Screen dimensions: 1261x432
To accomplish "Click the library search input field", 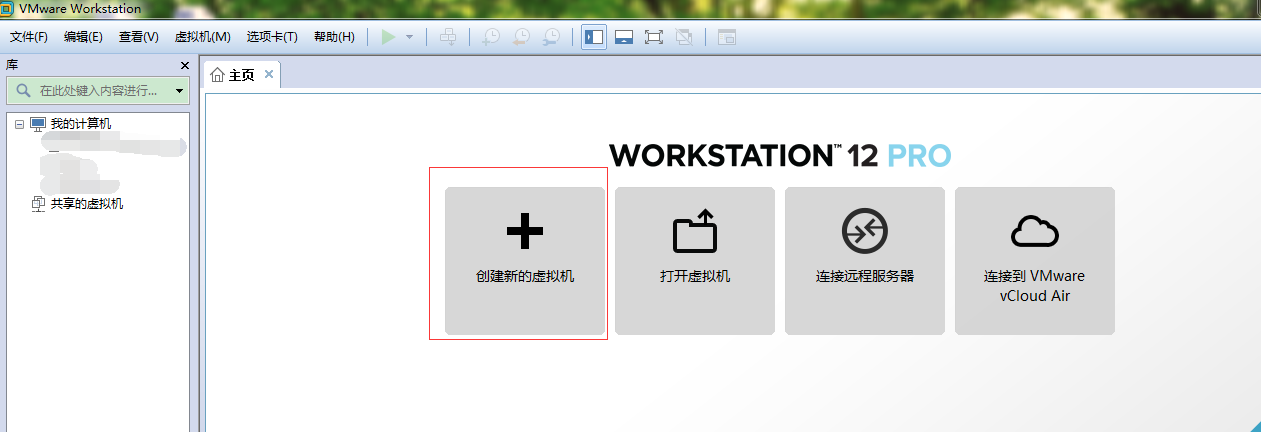I will click(x=97, y=91).
